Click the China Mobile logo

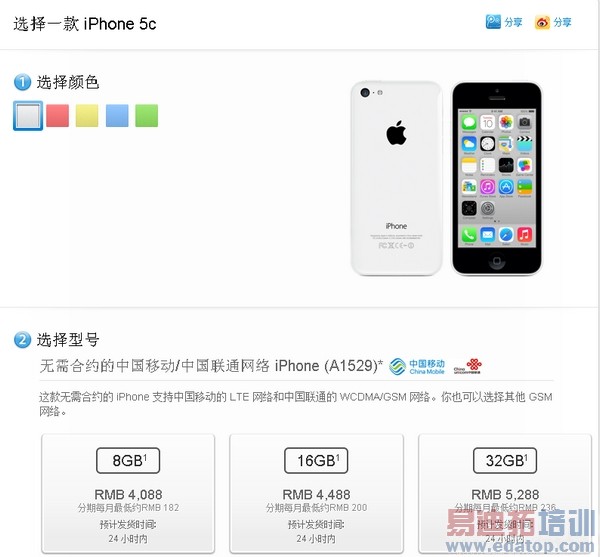pyautogui.click(x=417, y=366)
